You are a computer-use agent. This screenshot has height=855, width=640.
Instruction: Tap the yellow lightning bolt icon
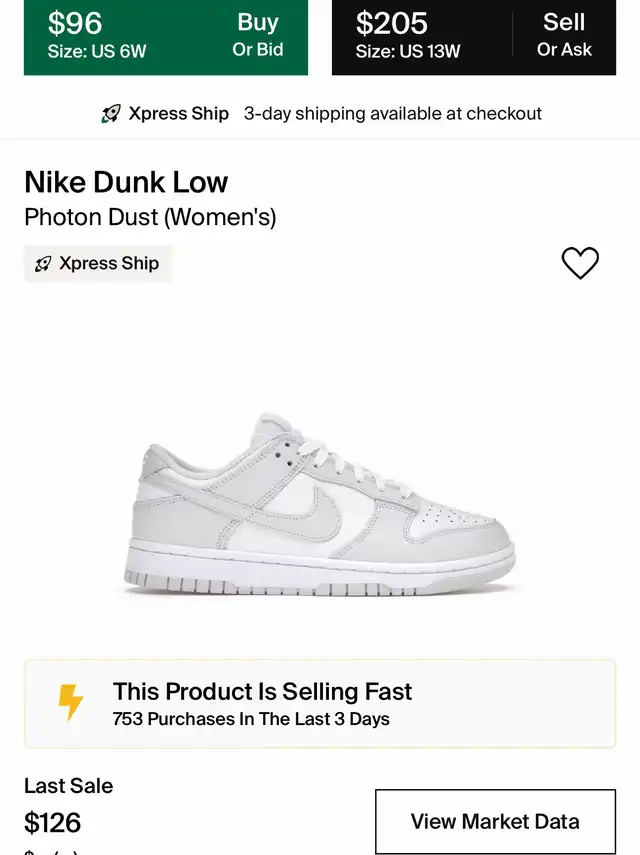point(71,703)
